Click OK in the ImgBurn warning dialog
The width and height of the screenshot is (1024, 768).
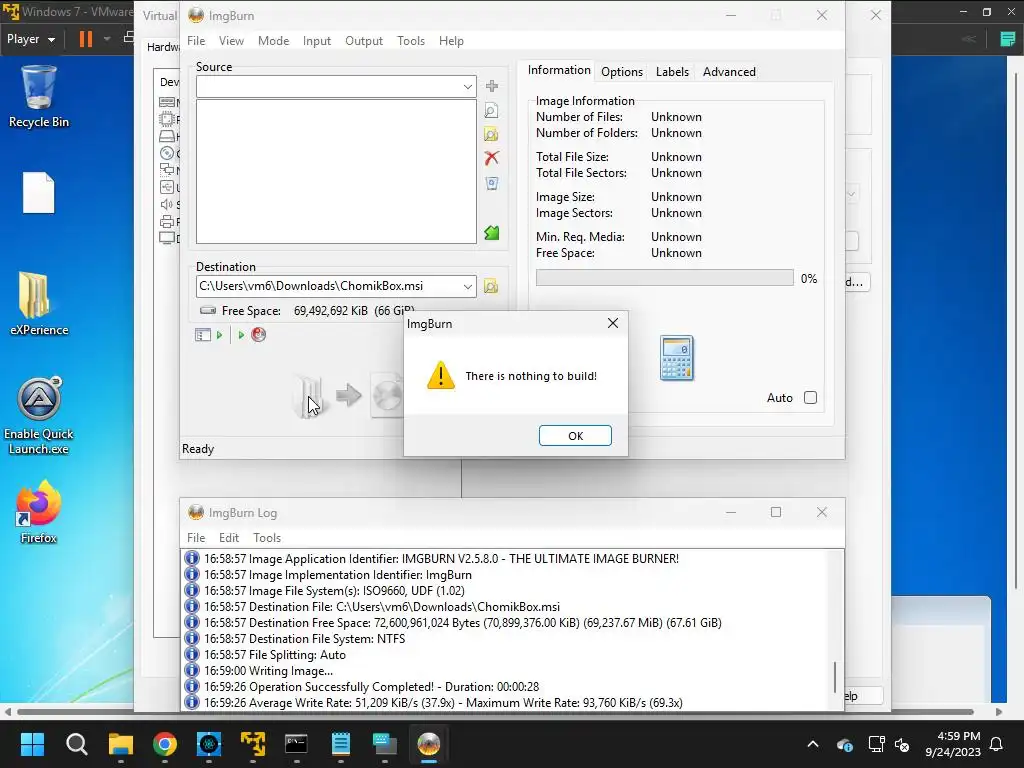click(575, 436)
